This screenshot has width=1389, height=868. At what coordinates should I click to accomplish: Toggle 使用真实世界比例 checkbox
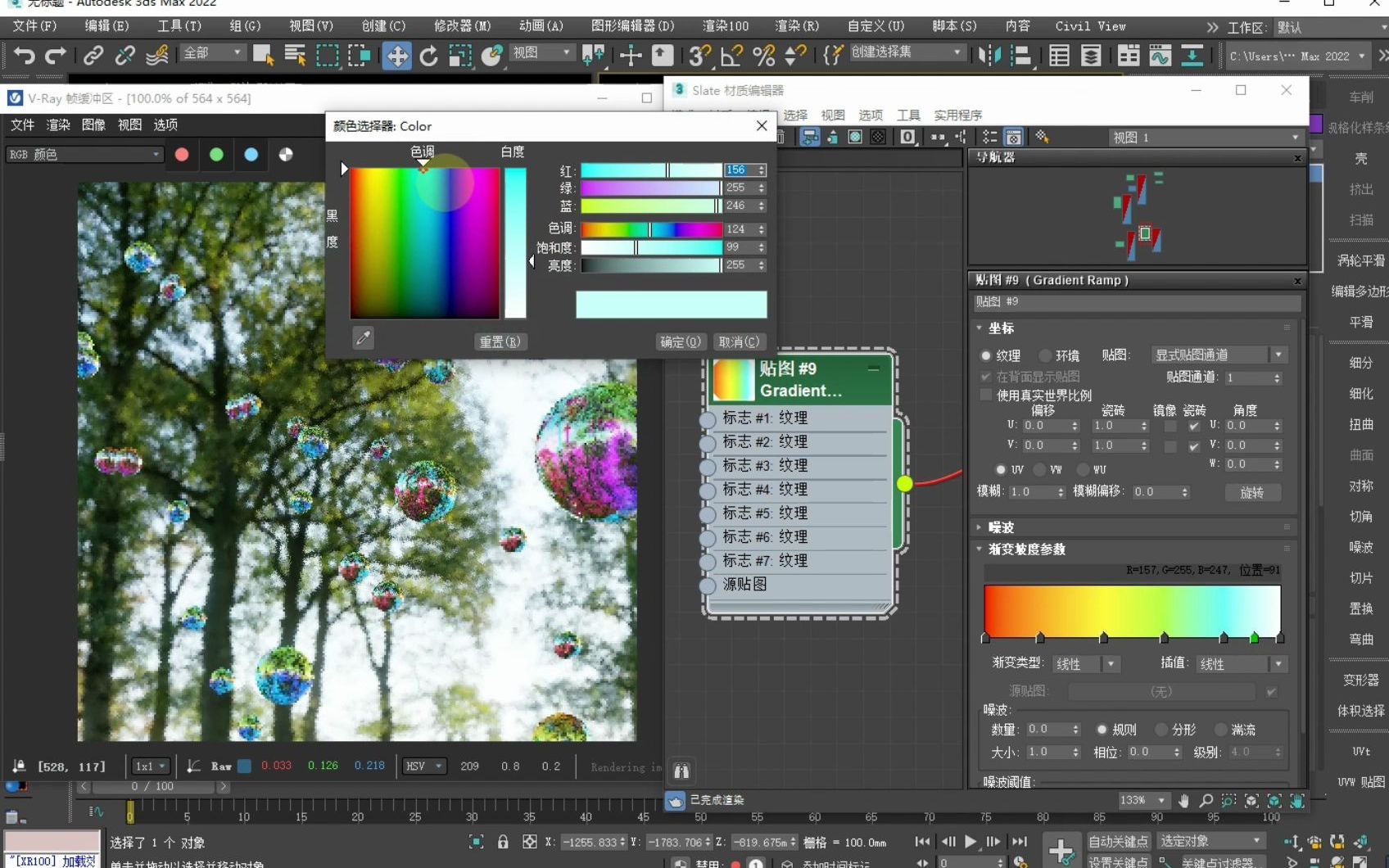click(x=986, y=395)
